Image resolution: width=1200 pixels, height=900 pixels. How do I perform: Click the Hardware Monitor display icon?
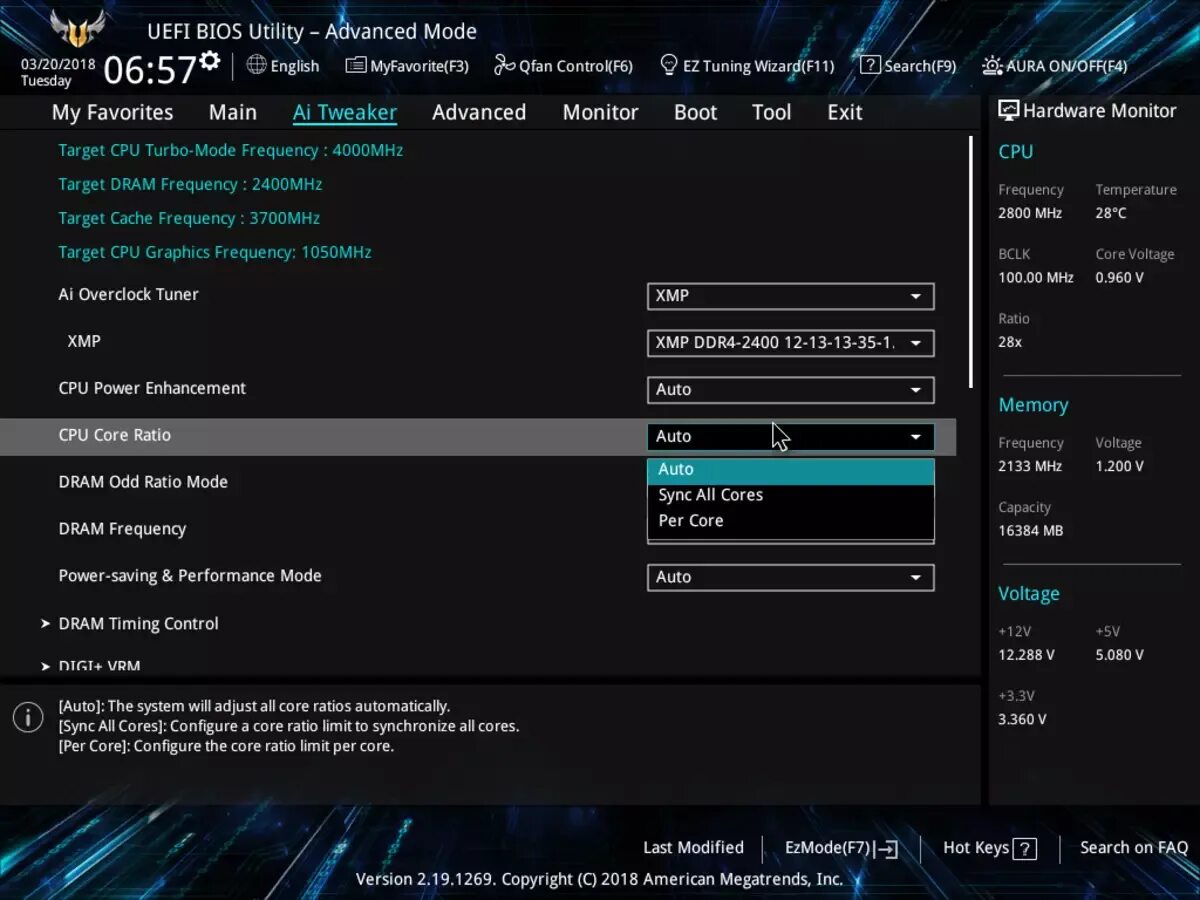[x=1009, y=111]
